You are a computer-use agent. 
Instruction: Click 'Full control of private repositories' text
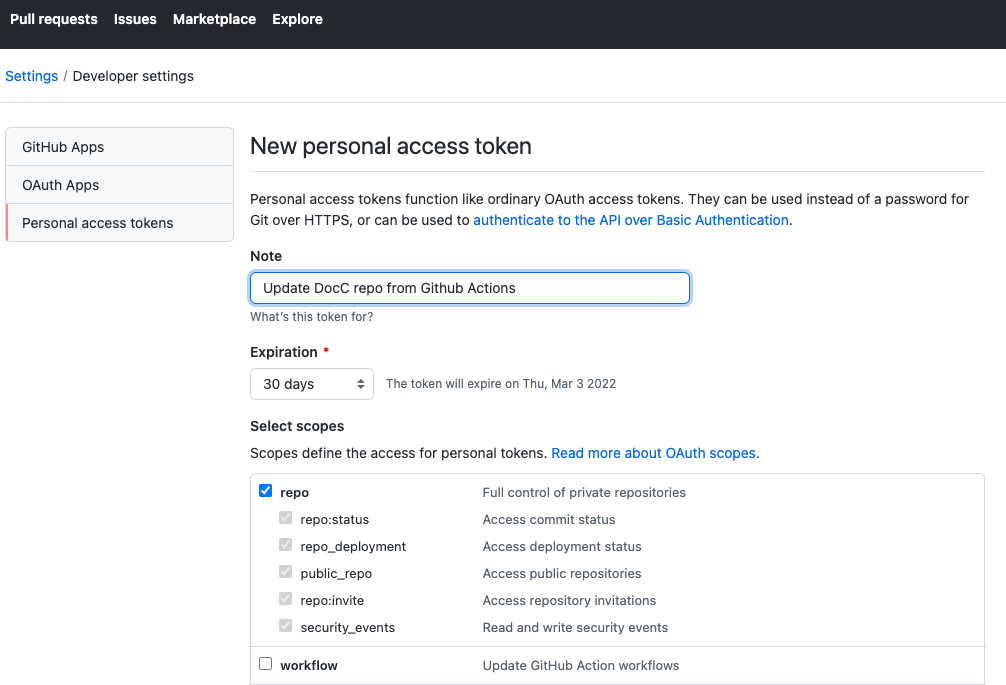click(584, 493)
